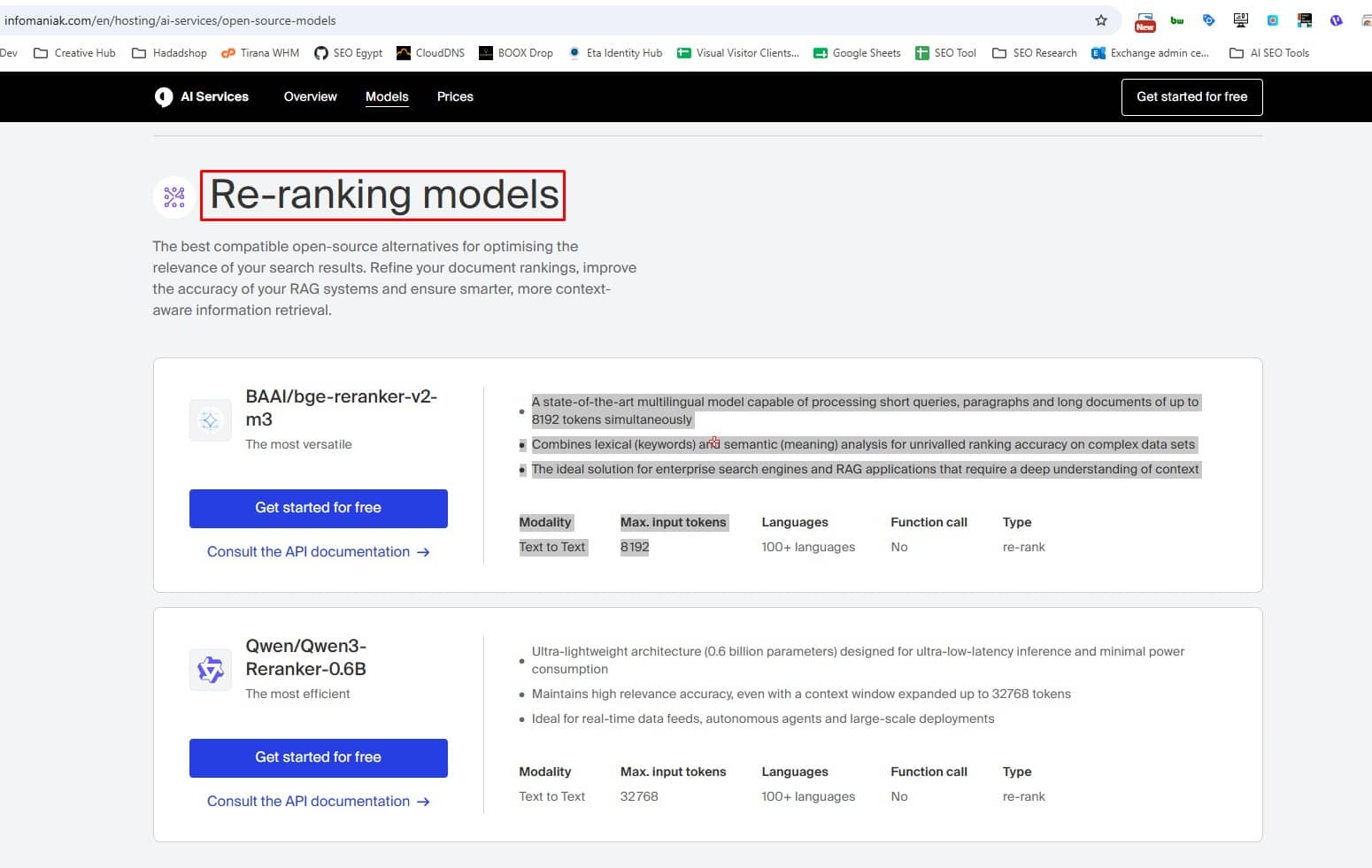1372x868 pixels.
Task: Click the AI Services logo in the navbar
Action: [202, 96]
